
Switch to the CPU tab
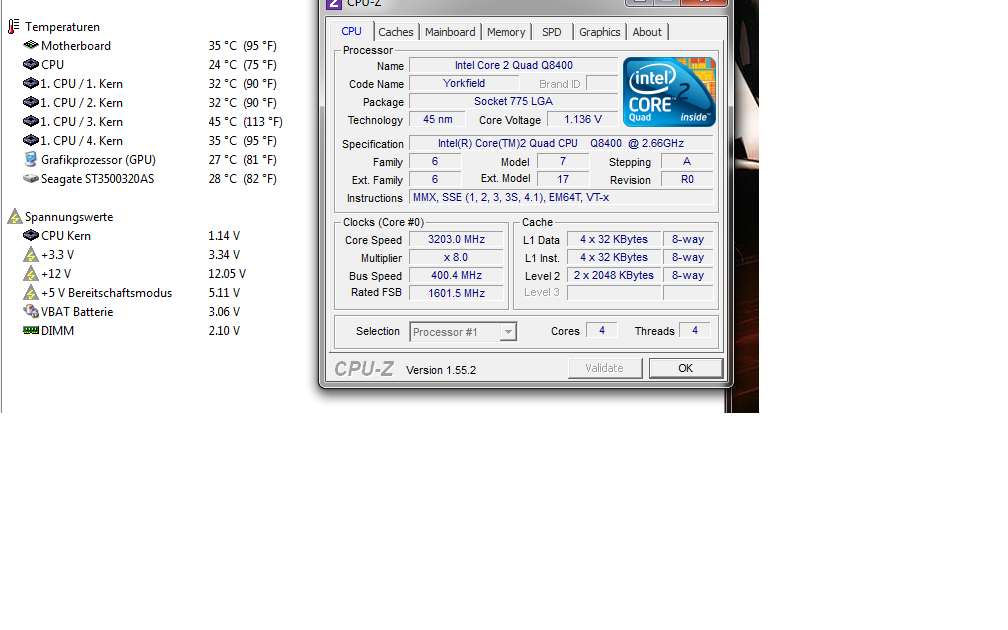352,31
